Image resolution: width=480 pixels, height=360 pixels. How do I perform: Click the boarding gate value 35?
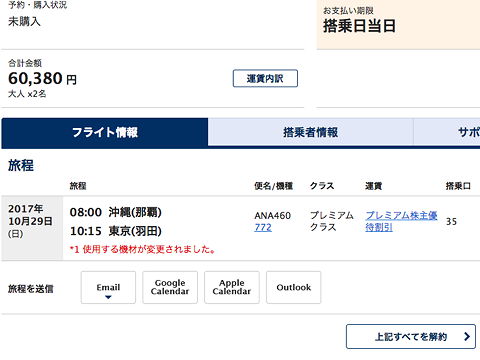(x=451, y=222)
